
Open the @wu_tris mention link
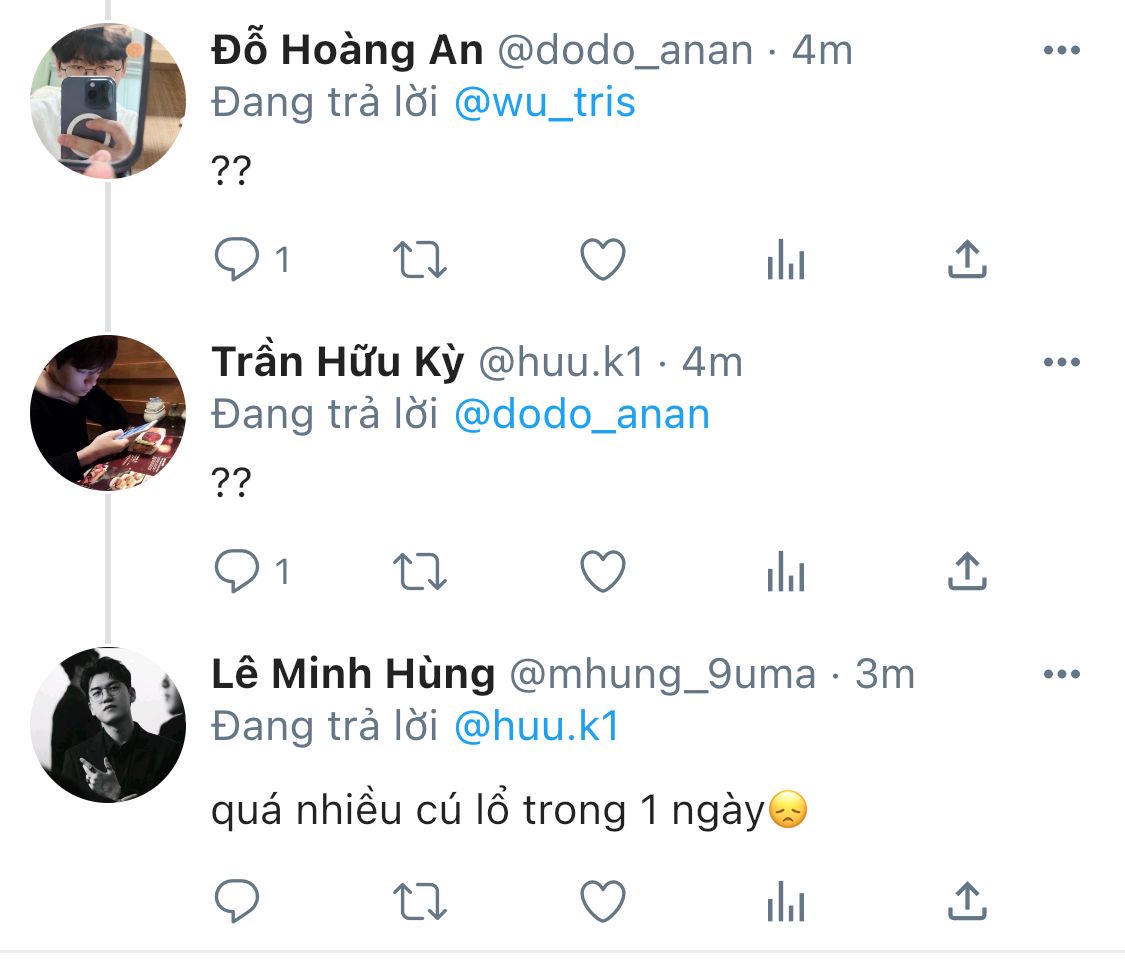[x=545, y=103]
